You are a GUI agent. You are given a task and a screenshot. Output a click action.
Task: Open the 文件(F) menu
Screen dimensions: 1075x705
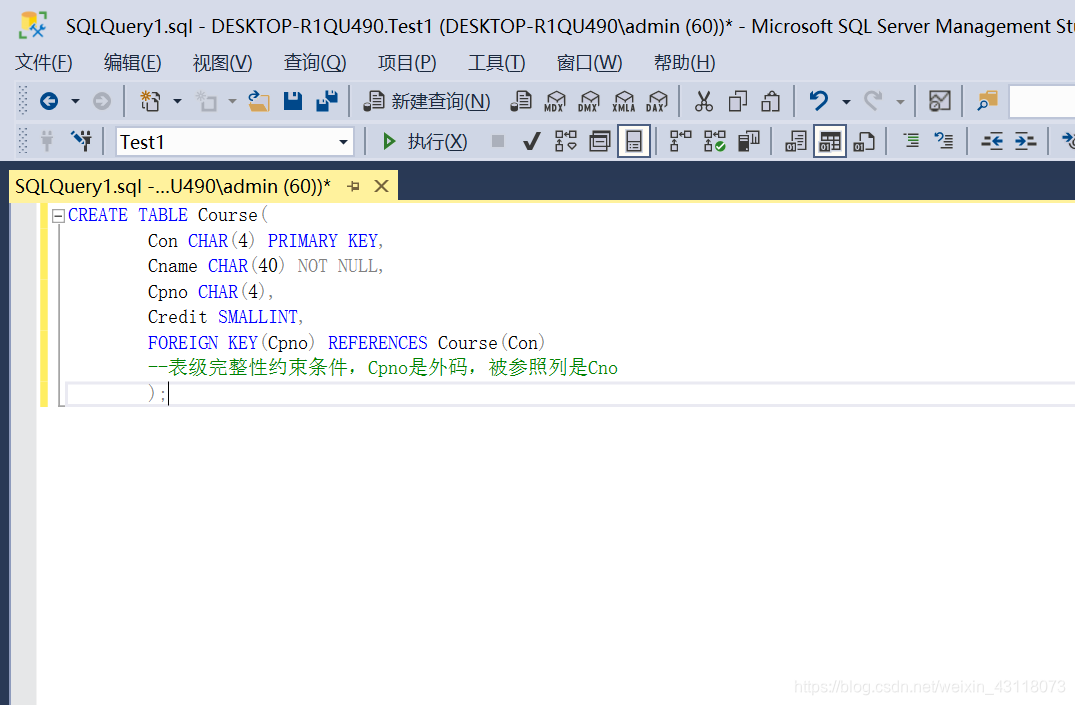(x=44, y=63)
